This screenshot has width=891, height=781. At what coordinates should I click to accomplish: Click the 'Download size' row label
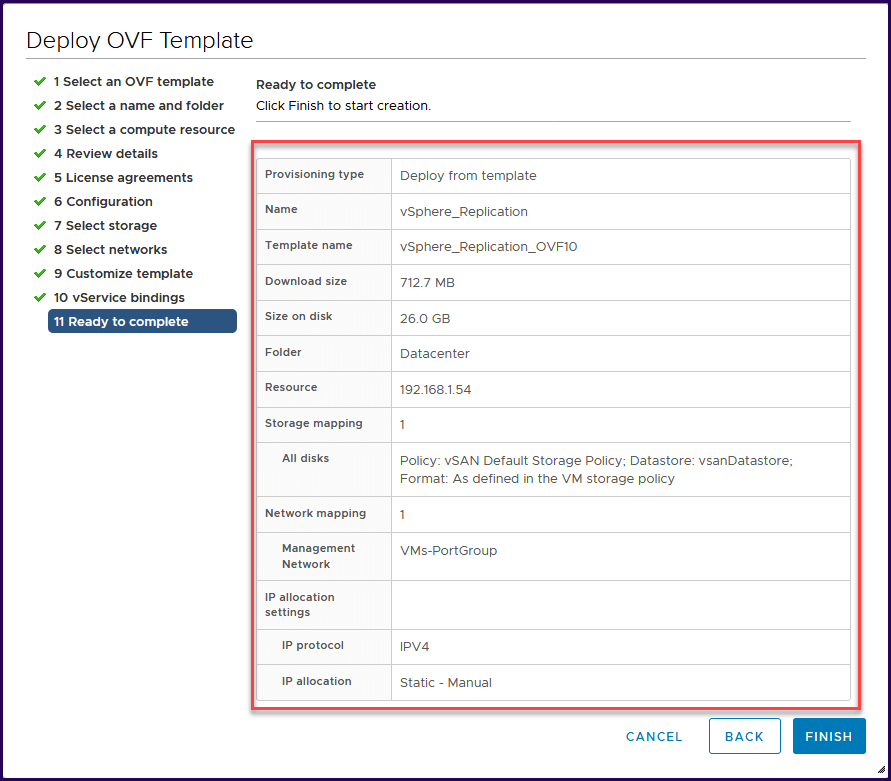[x=306, y=281]
